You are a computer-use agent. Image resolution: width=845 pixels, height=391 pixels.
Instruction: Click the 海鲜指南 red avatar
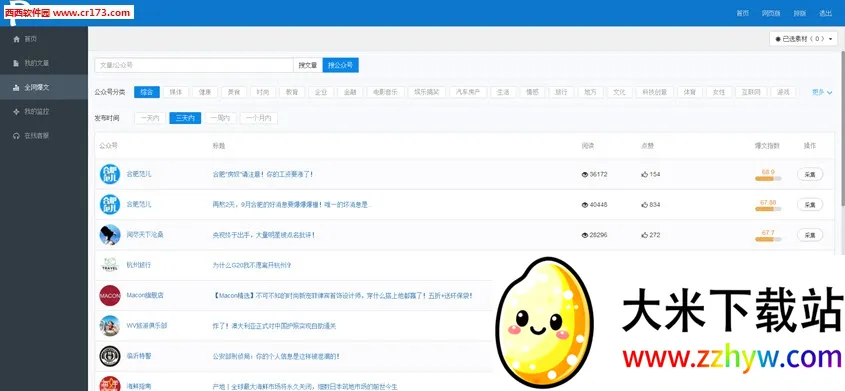[110, 383]
